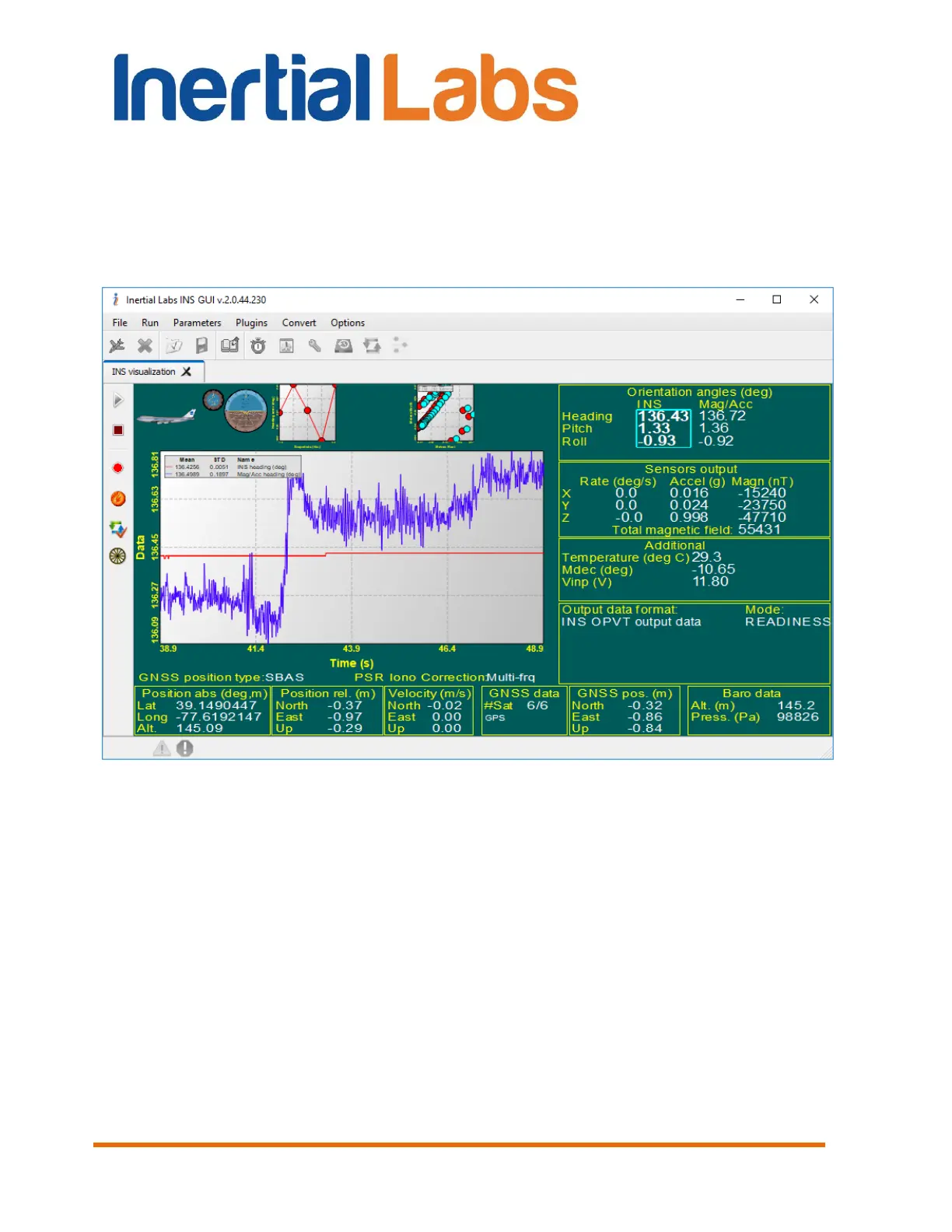Image resolution: width=952 pixels, height=1232 pixels.
Task: Click the small compass gauge thumbnail
Action: 213,401
